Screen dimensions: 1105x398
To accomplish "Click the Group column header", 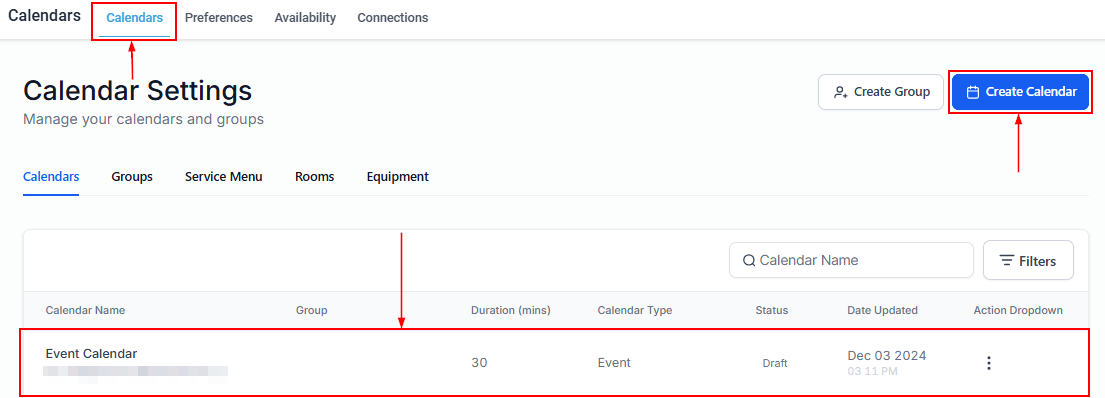I will [311, 310].
